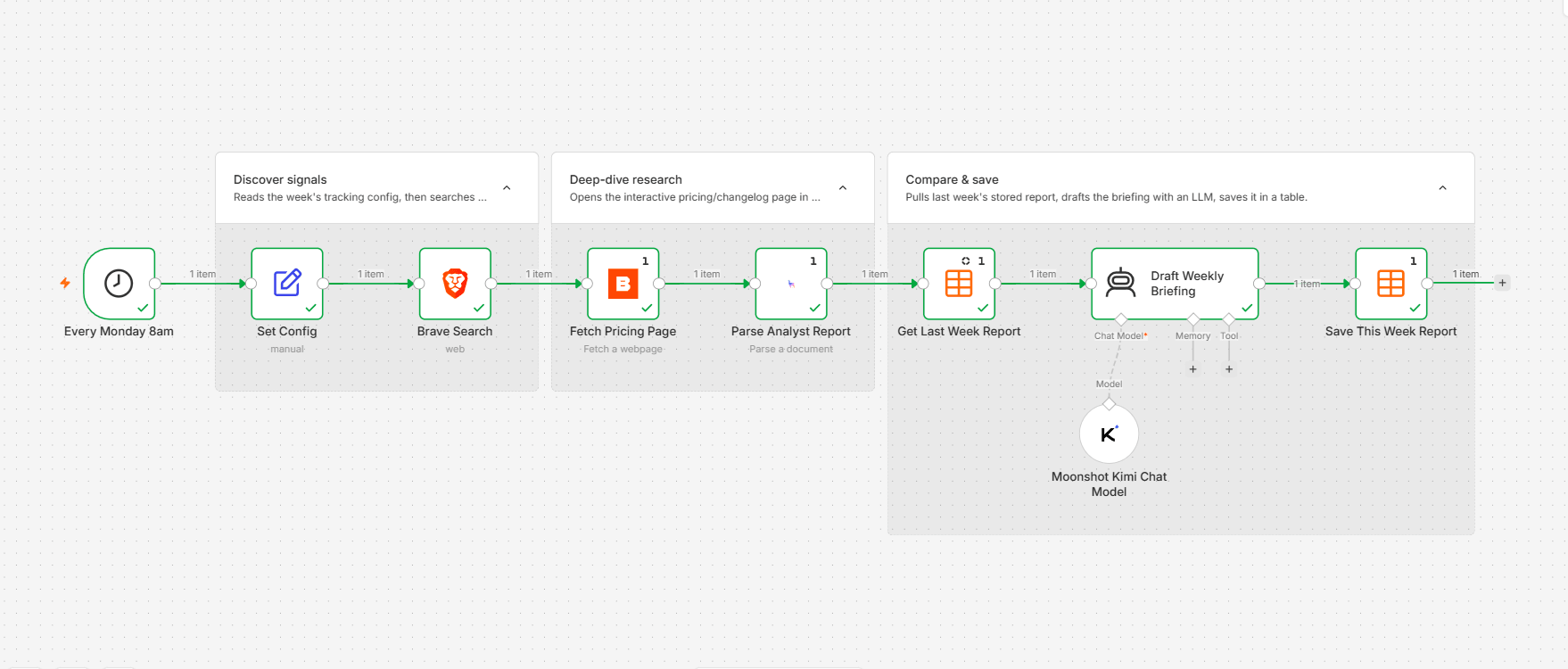Select the Moonshot Kimi Chat Model node
This screenshot has height=669, width=1568.
(x=1109, y=434)
